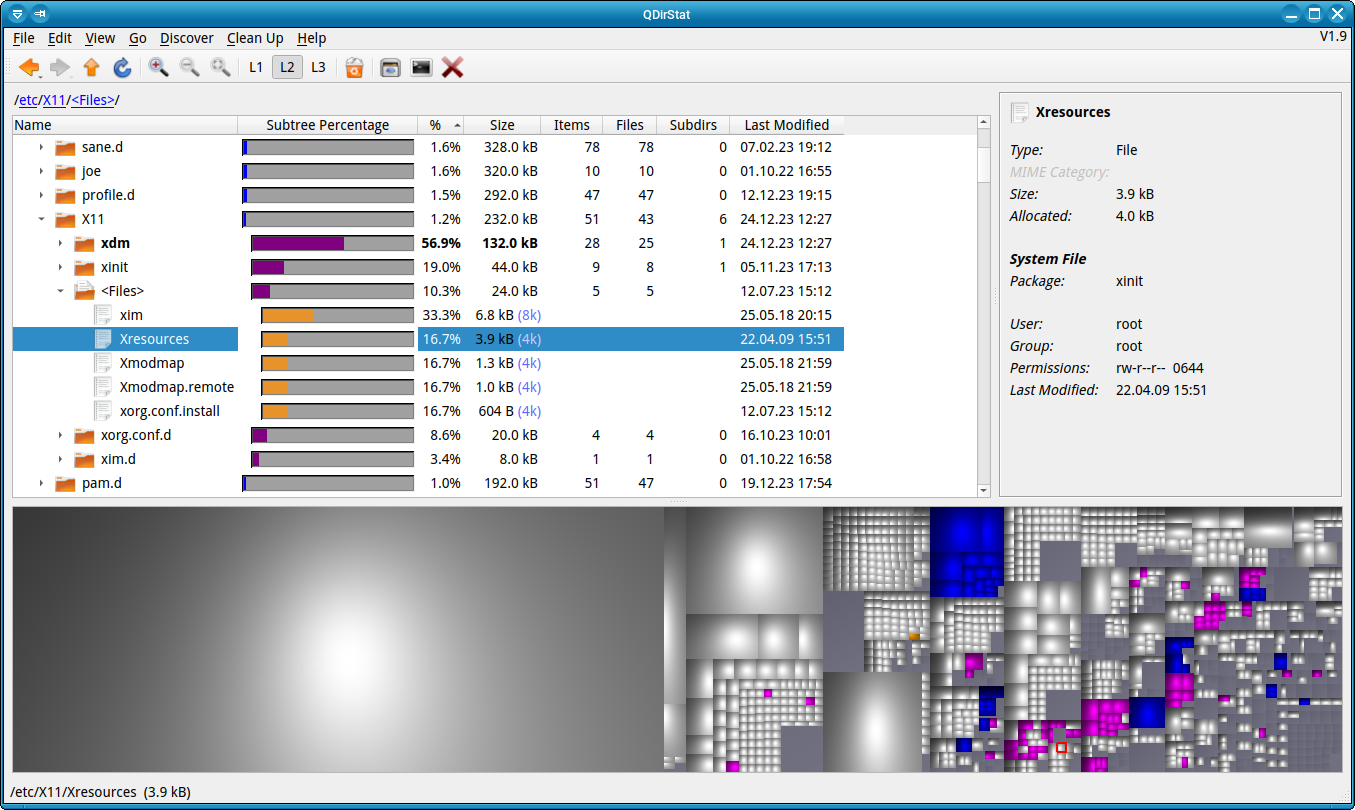Screen dimensions: 1355x810
Task: Zoom in the treemap
Action: [158, 67]
